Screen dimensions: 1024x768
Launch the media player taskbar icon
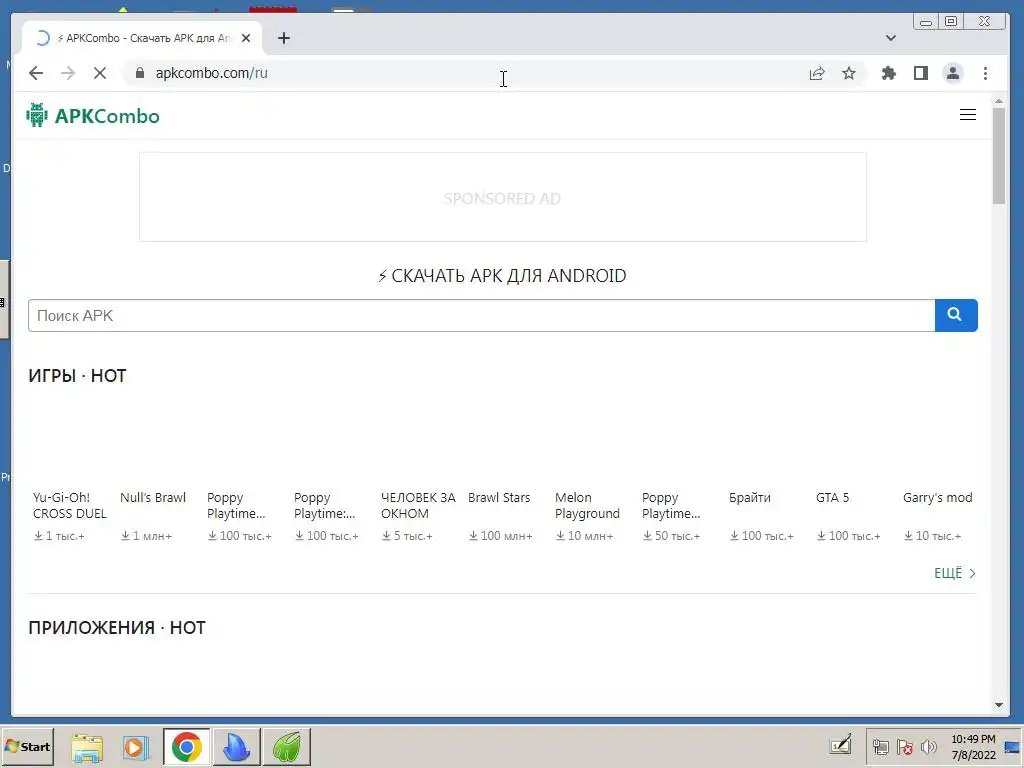pos(136,746)
